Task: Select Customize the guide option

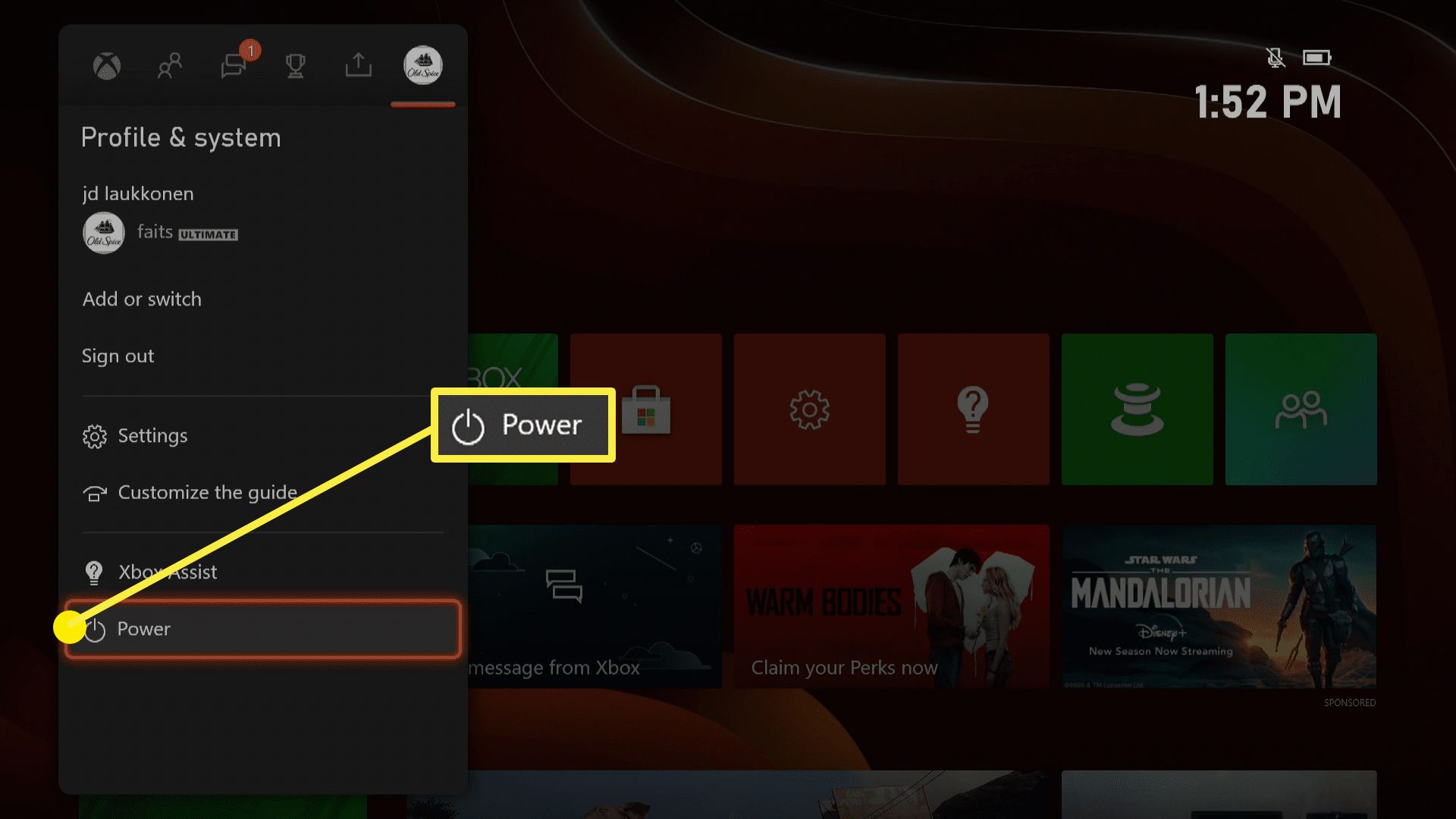Action: (x=208, y=492)
